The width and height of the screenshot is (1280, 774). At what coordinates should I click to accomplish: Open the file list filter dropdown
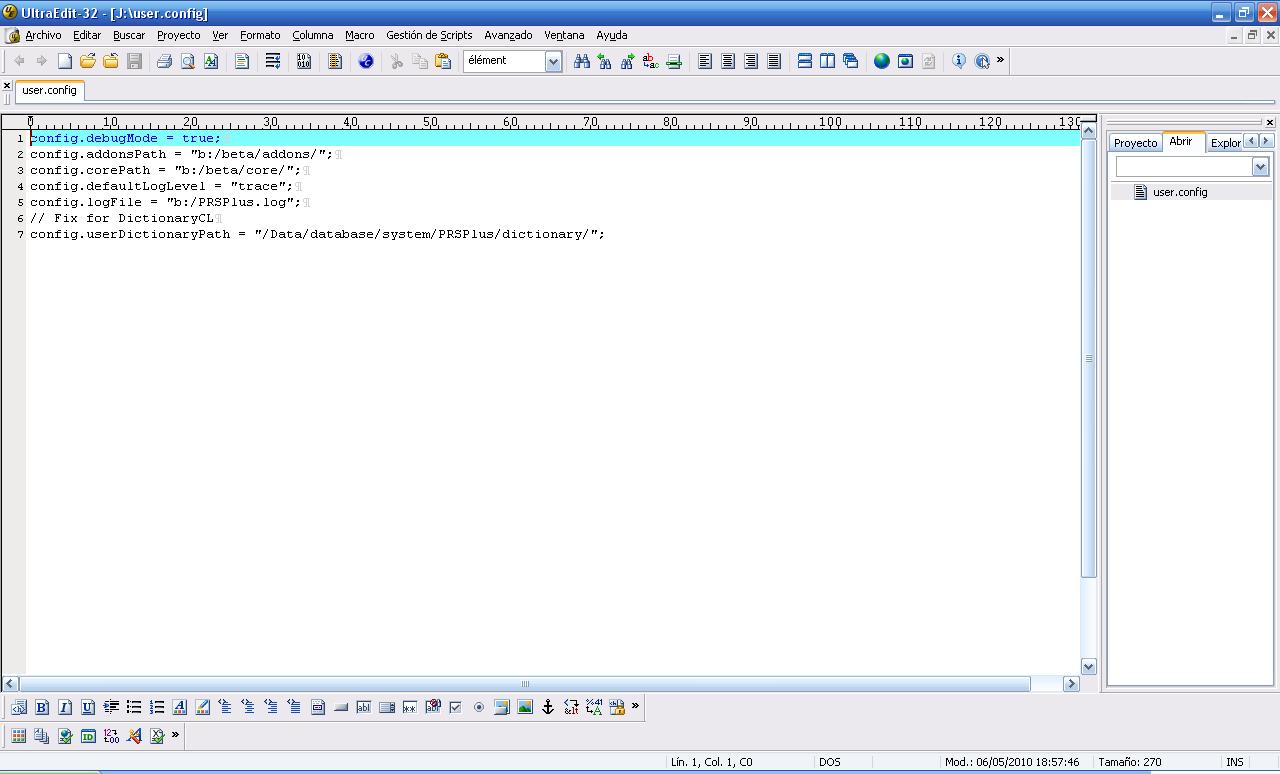[1260, 167]
